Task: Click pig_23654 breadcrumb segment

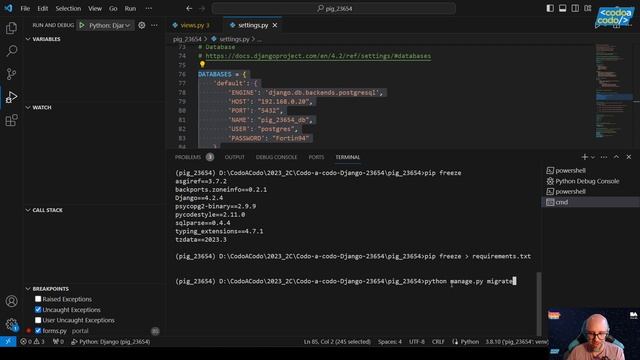Action: click(x=187, y=39)
